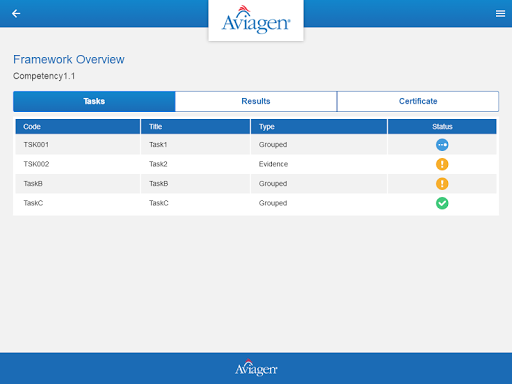The height and width of the screenshot is (384, 512).
Task: Click the Title column header
Action: click(195, 127)
